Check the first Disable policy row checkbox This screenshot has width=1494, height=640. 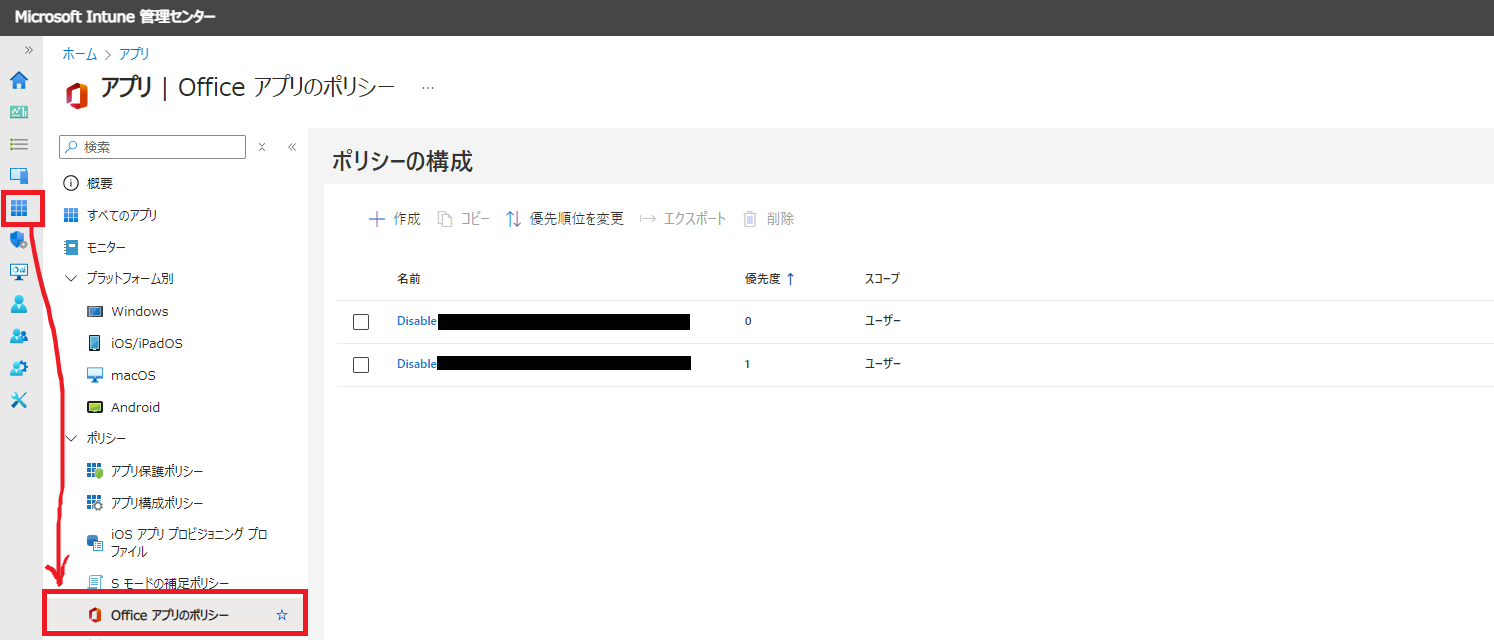[x=361, y=320]
